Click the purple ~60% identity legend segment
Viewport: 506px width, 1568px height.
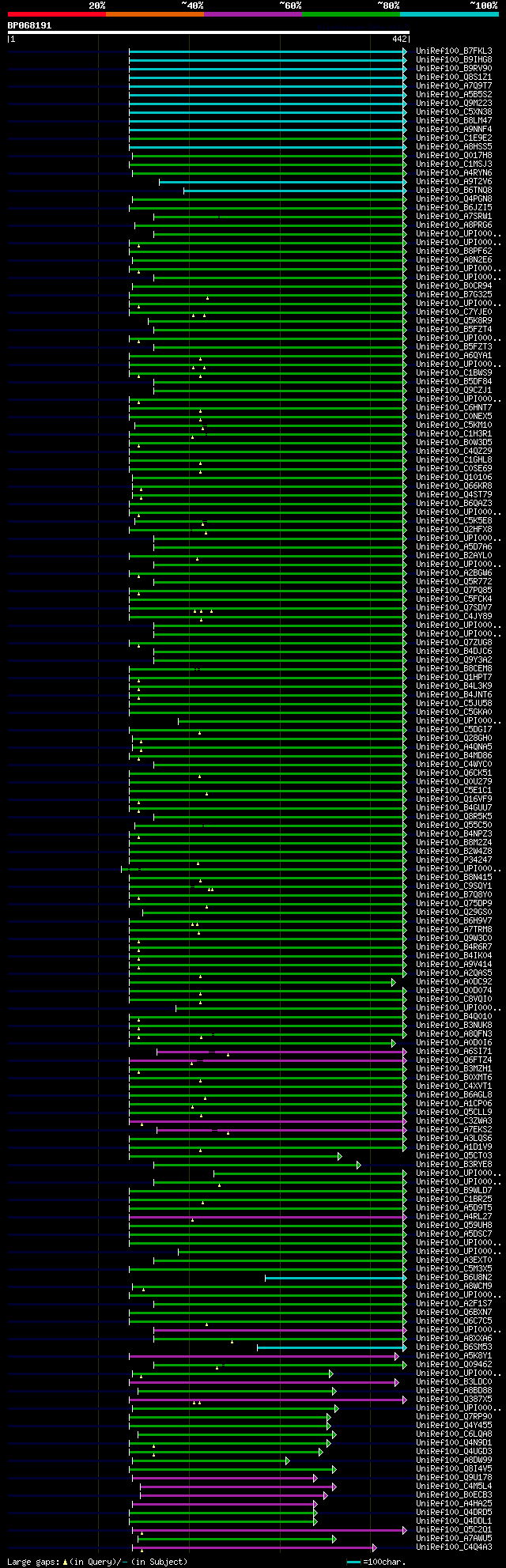252,14
